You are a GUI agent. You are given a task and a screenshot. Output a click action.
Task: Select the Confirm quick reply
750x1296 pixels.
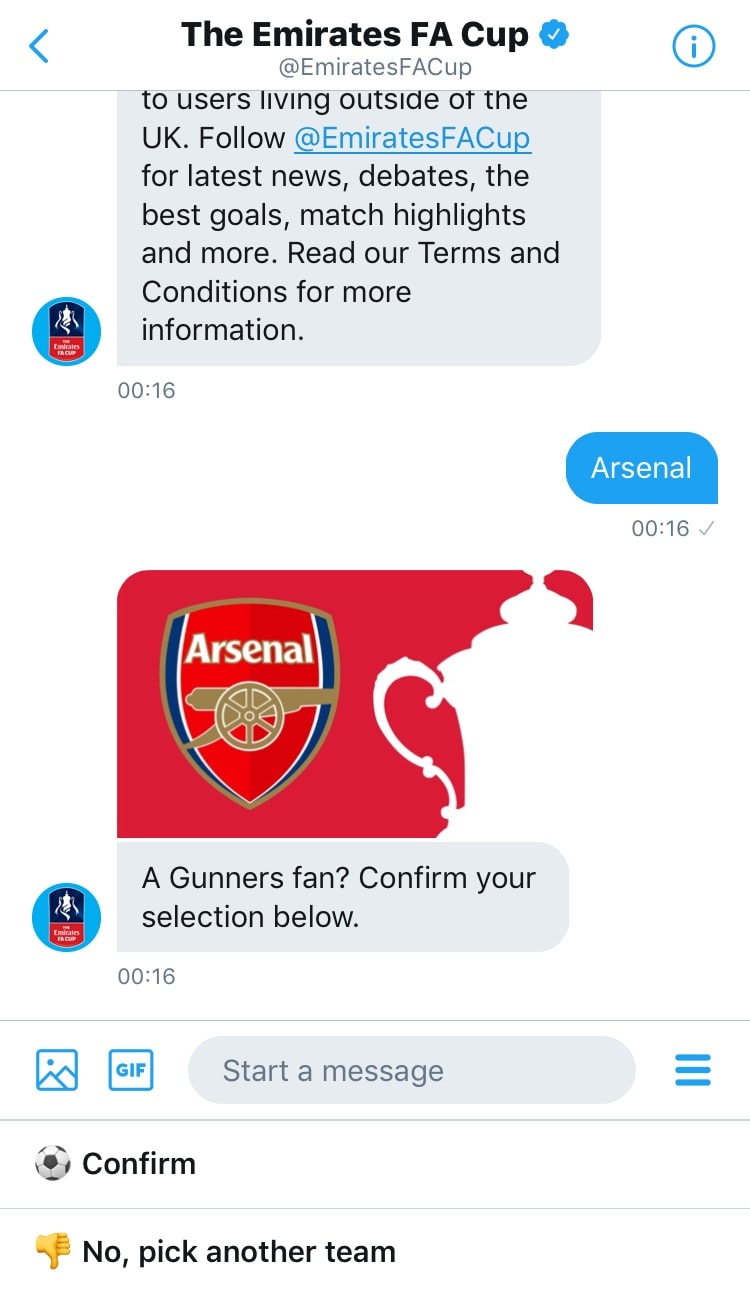[x=140, y=1163]
